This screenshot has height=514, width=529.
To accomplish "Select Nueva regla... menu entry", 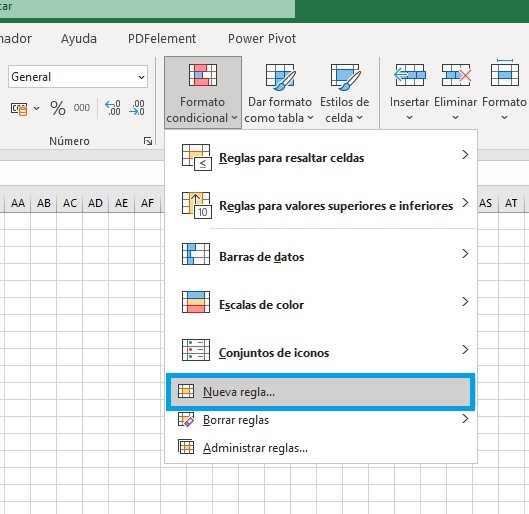I will coord(320,392).
